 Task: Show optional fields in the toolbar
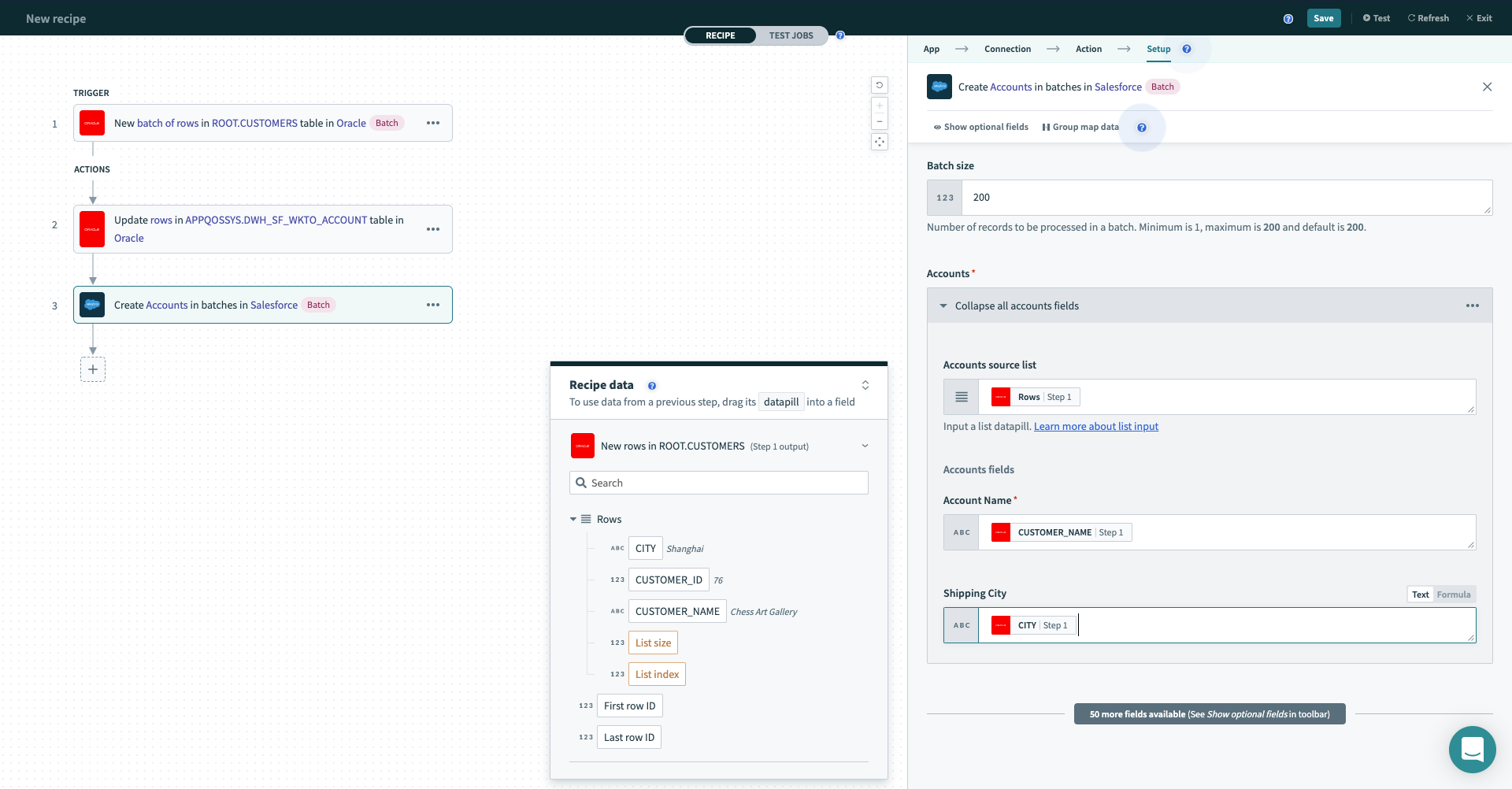[980, 127]
